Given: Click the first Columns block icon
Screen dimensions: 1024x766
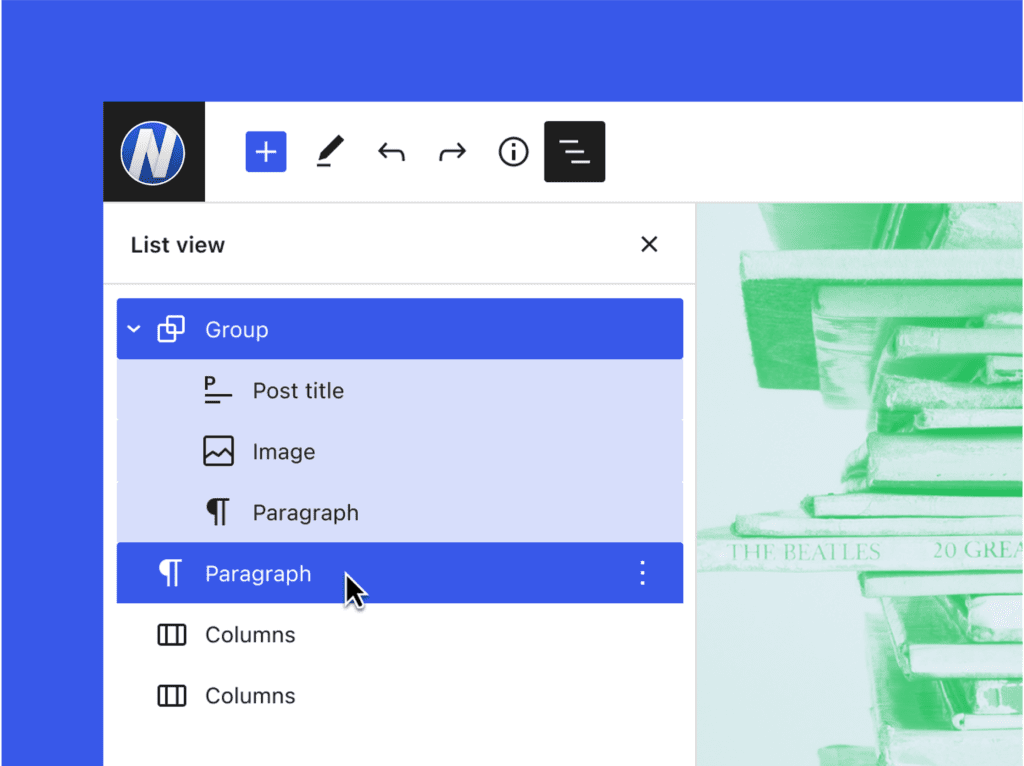Looking at the screenshot, I should click(172, 634).
